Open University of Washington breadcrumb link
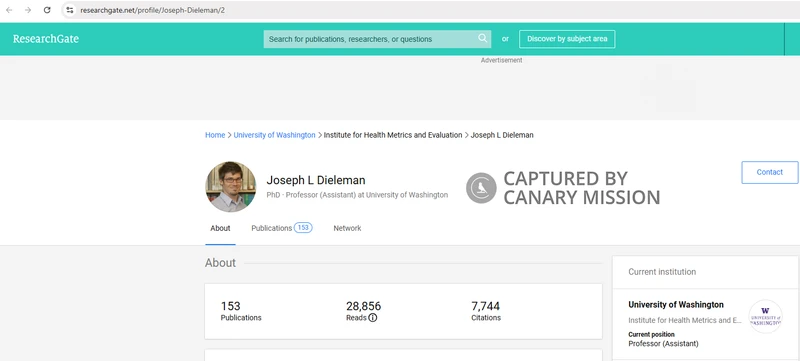This screenshot has width=800, height=361. [x=274, y=135]
